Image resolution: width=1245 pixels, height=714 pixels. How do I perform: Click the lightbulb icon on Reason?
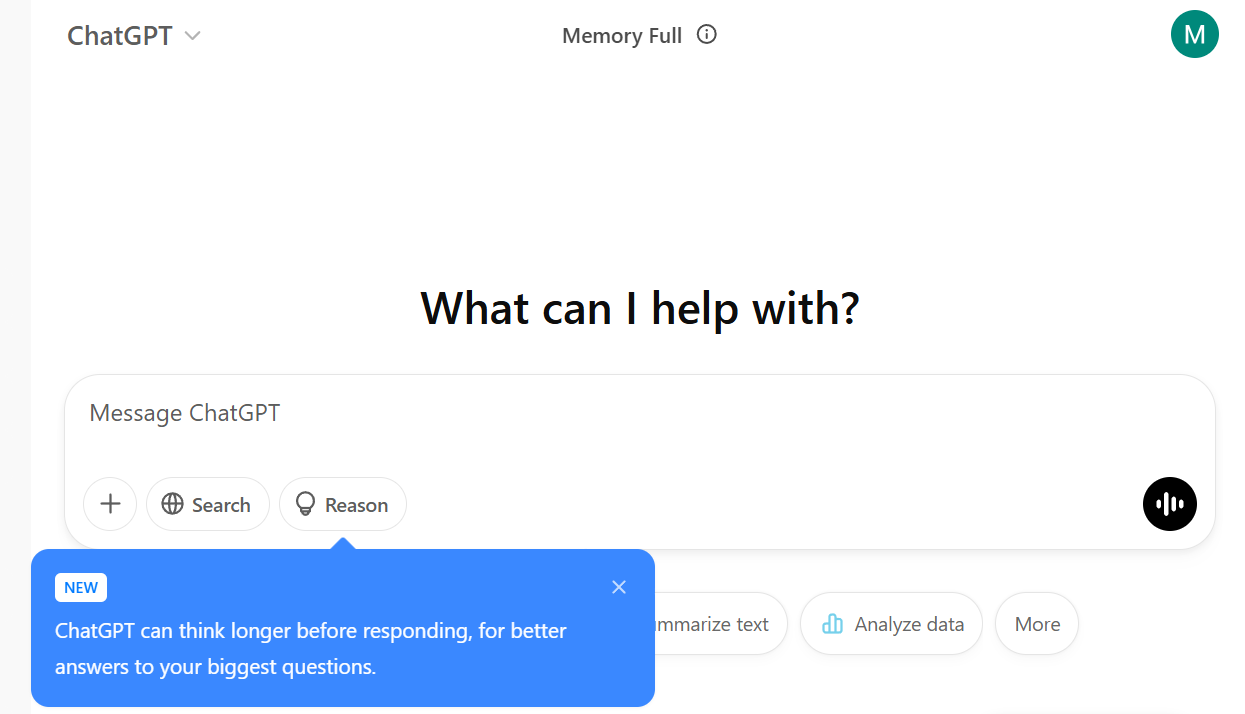(x=306, y=504)
